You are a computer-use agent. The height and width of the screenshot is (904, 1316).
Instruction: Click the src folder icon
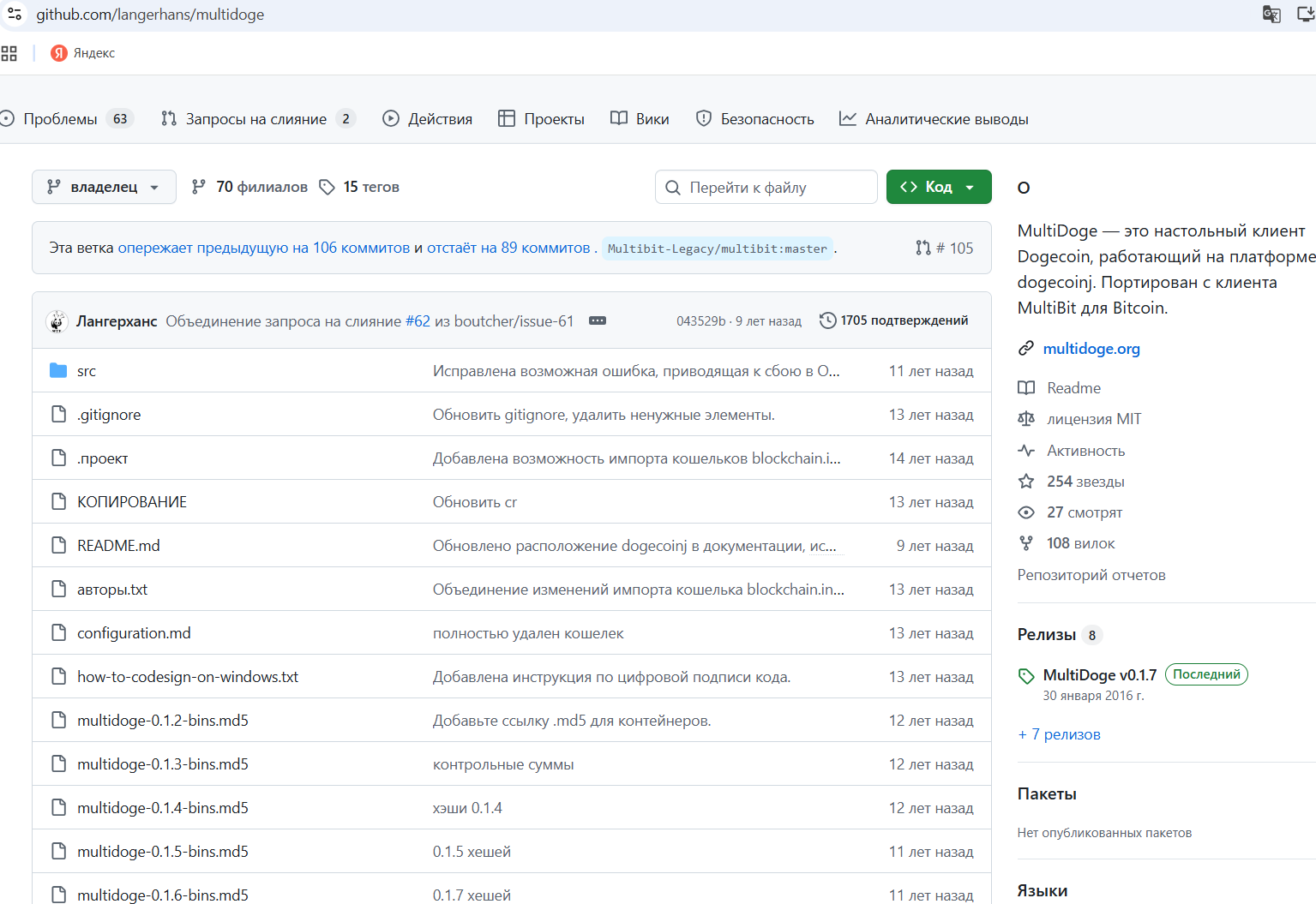pyautogui.click(x=58, y=371)
